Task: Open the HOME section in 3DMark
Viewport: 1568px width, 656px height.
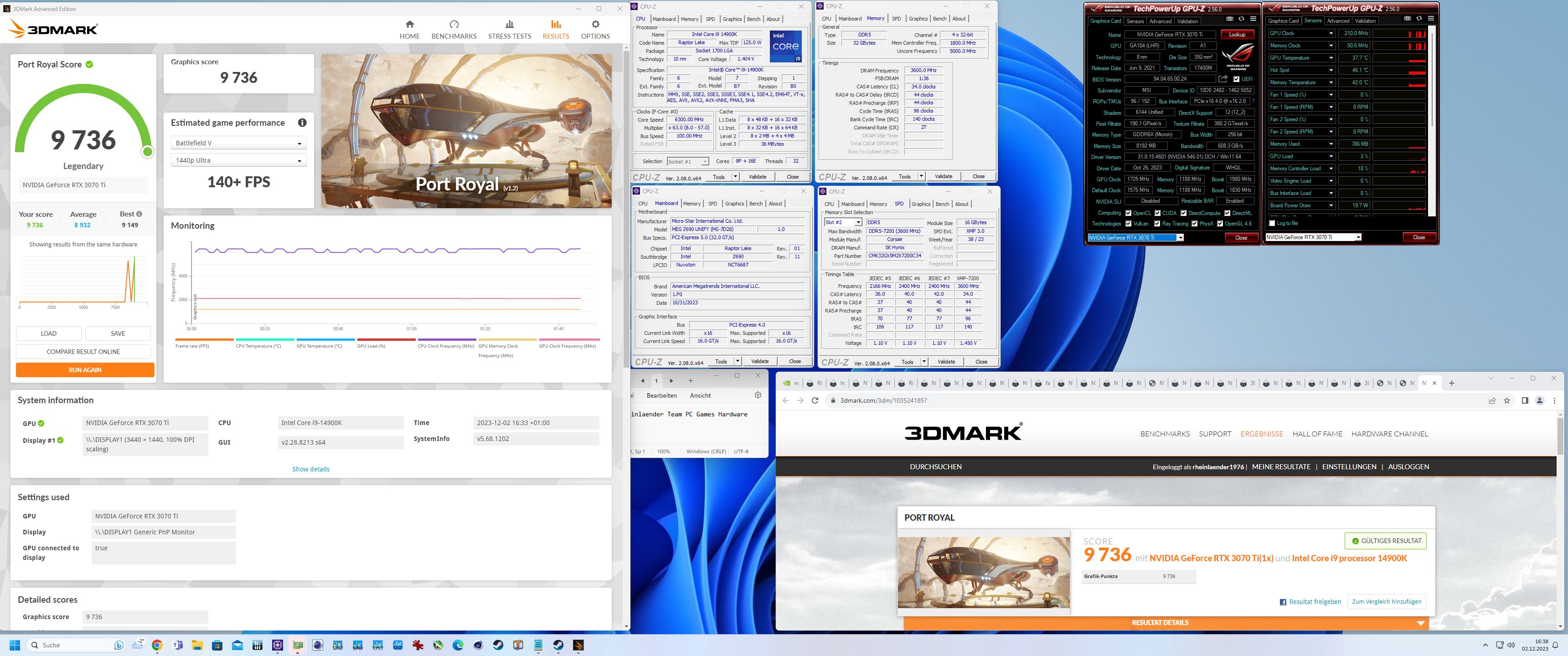Action: point(410,29)
